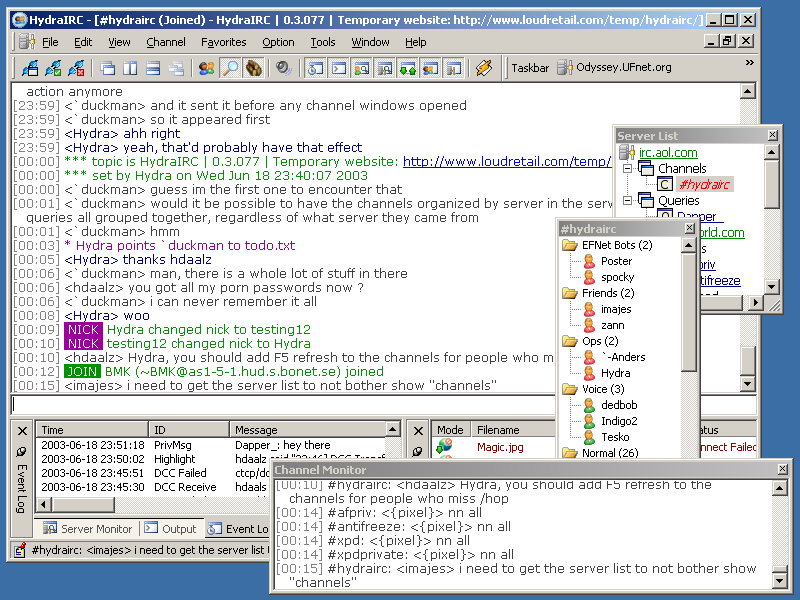Close the Event Log panel with X
The width and height of the screenshot is (800, 600).
[22, 431]
